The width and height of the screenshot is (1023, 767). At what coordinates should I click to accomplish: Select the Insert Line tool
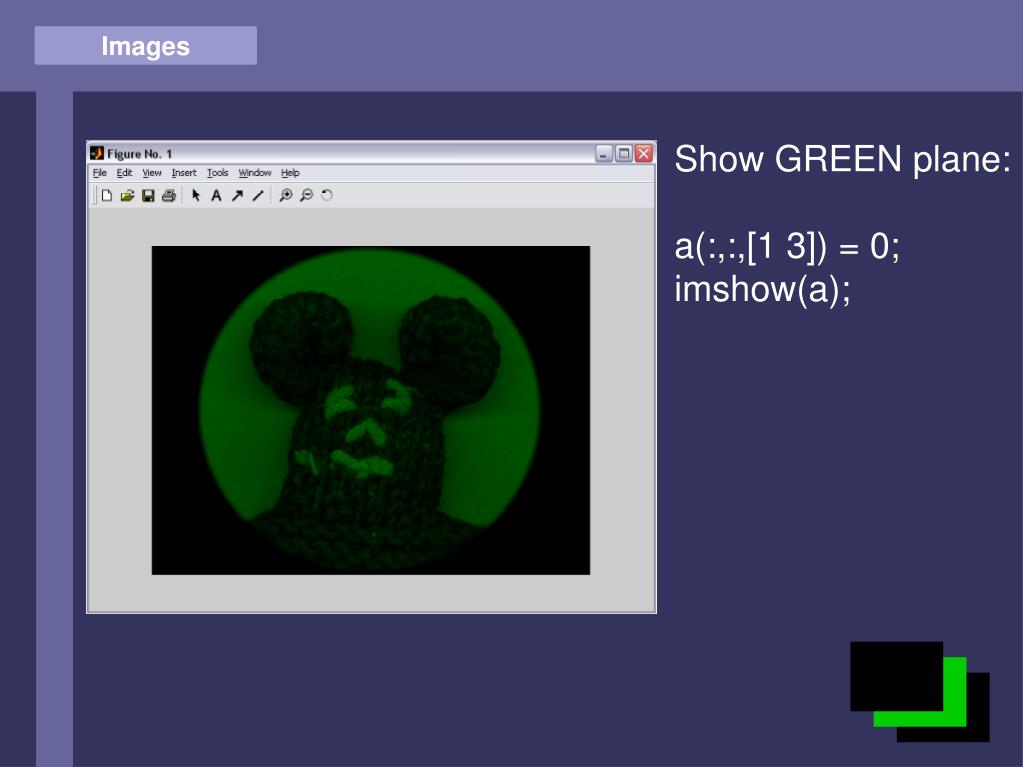(x=258, y=195)
